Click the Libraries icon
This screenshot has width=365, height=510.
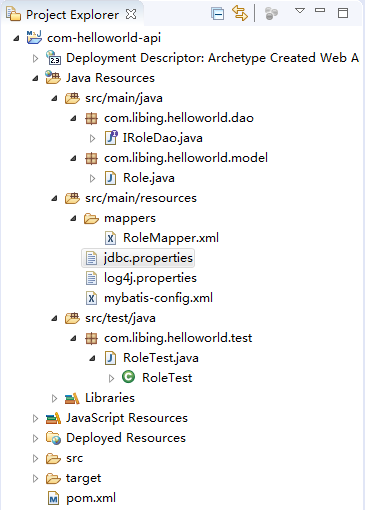click(72, 398)
